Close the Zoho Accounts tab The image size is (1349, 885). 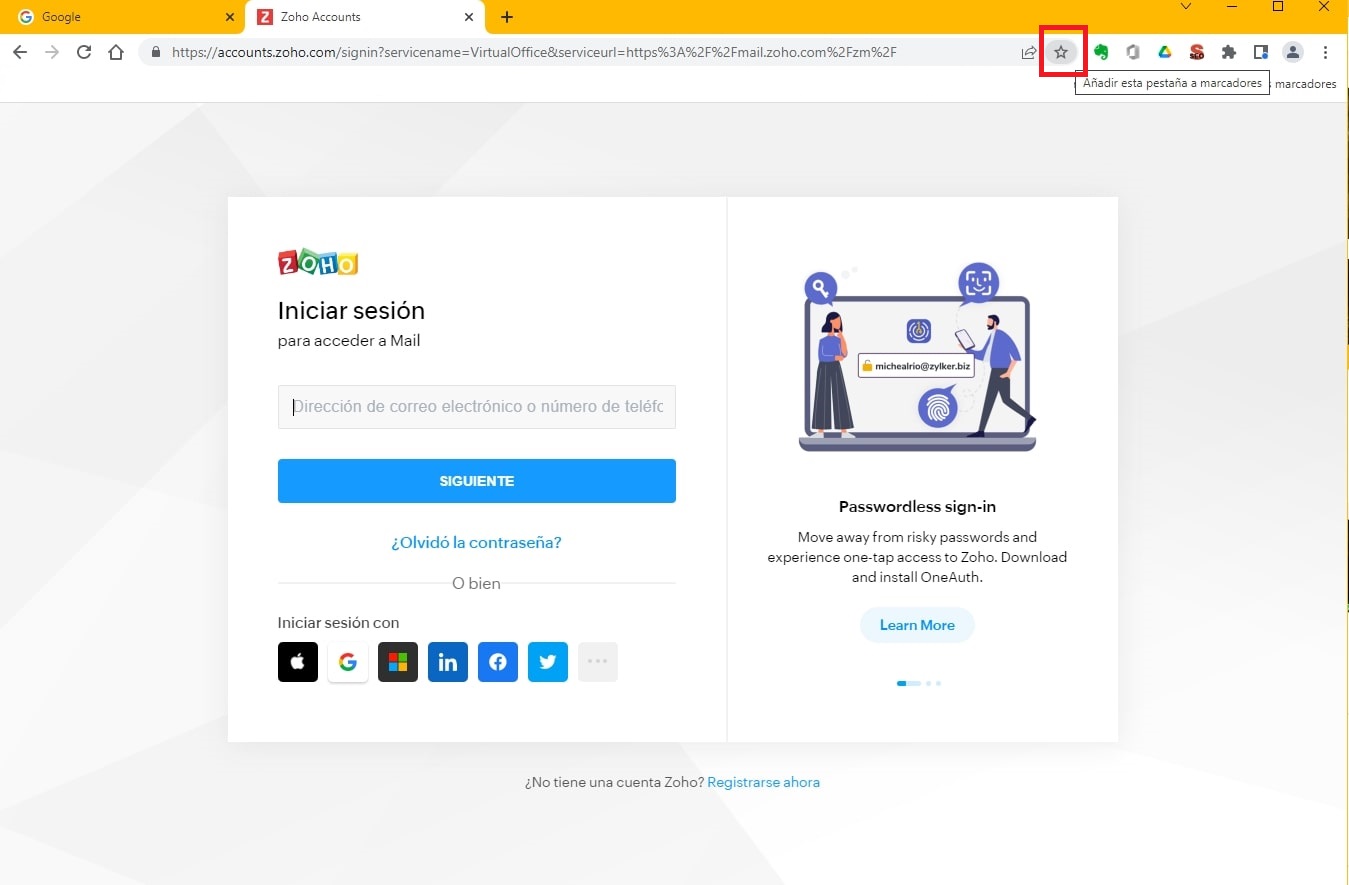point(470,17)
